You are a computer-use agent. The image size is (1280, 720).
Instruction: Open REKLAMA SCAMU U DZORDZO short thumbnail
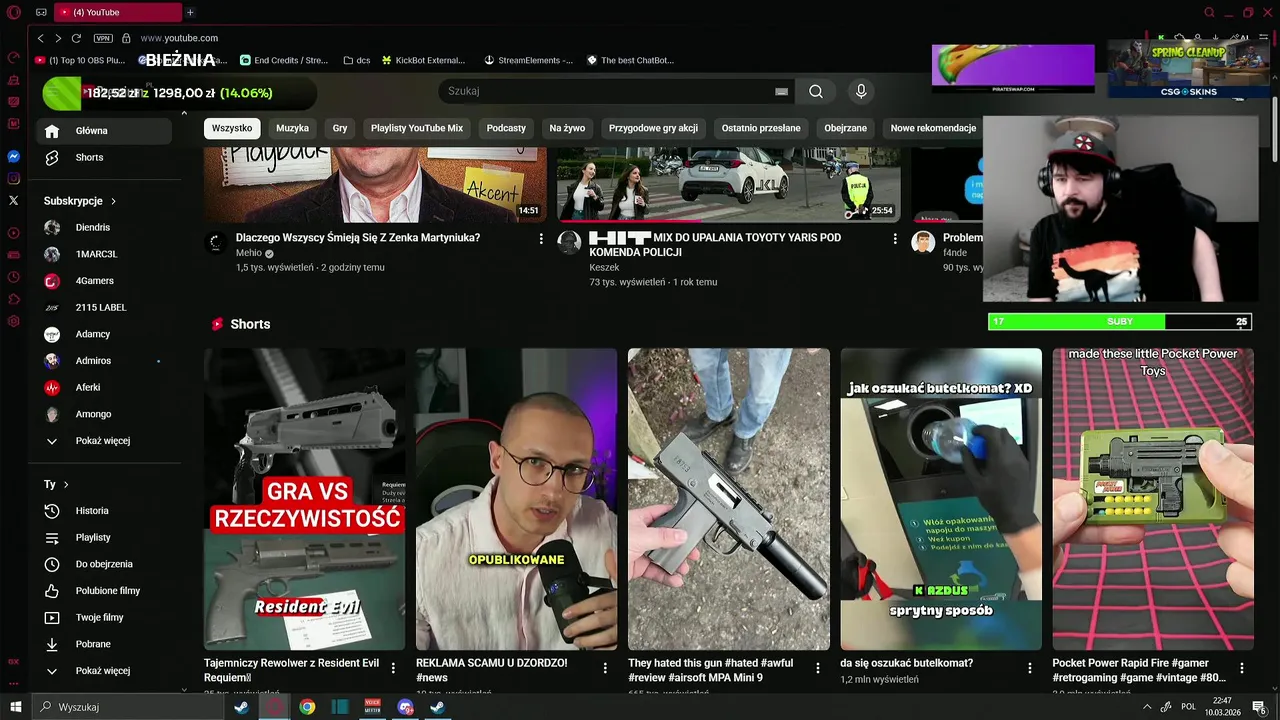517,499
